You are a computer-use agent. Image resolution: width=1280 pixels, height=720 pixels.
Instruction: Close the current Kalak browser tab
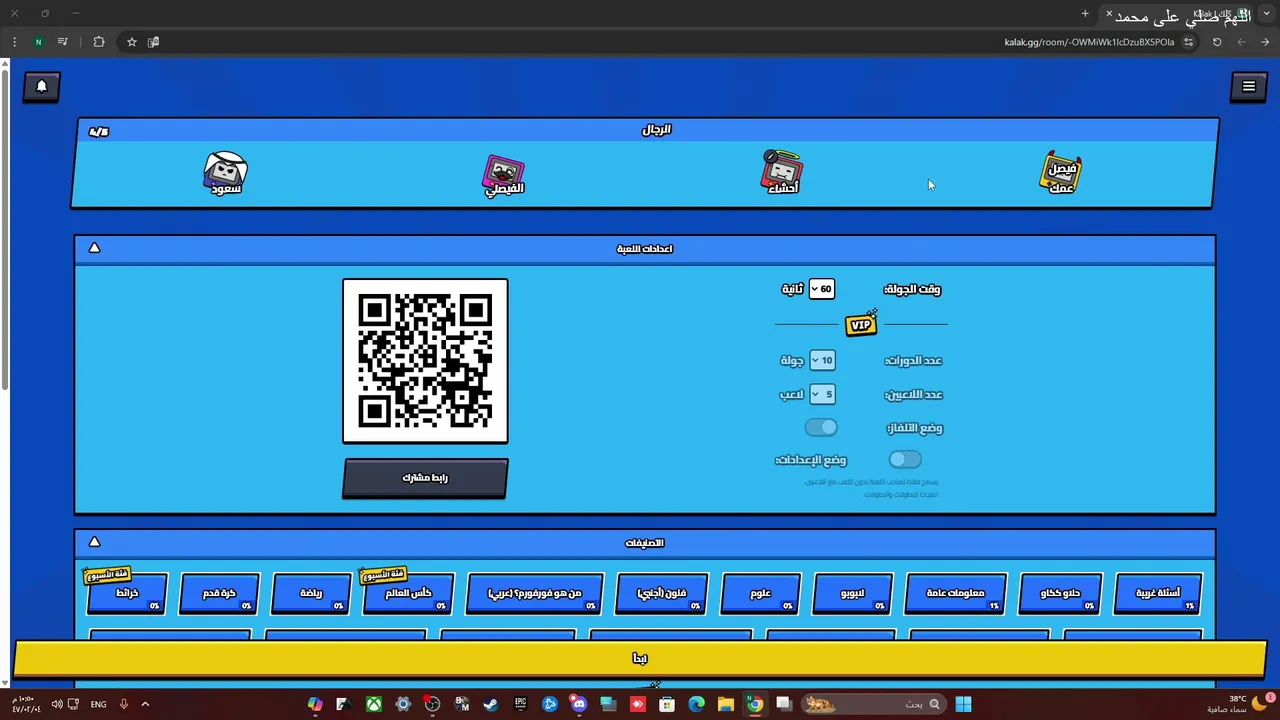pos(1108,13)
